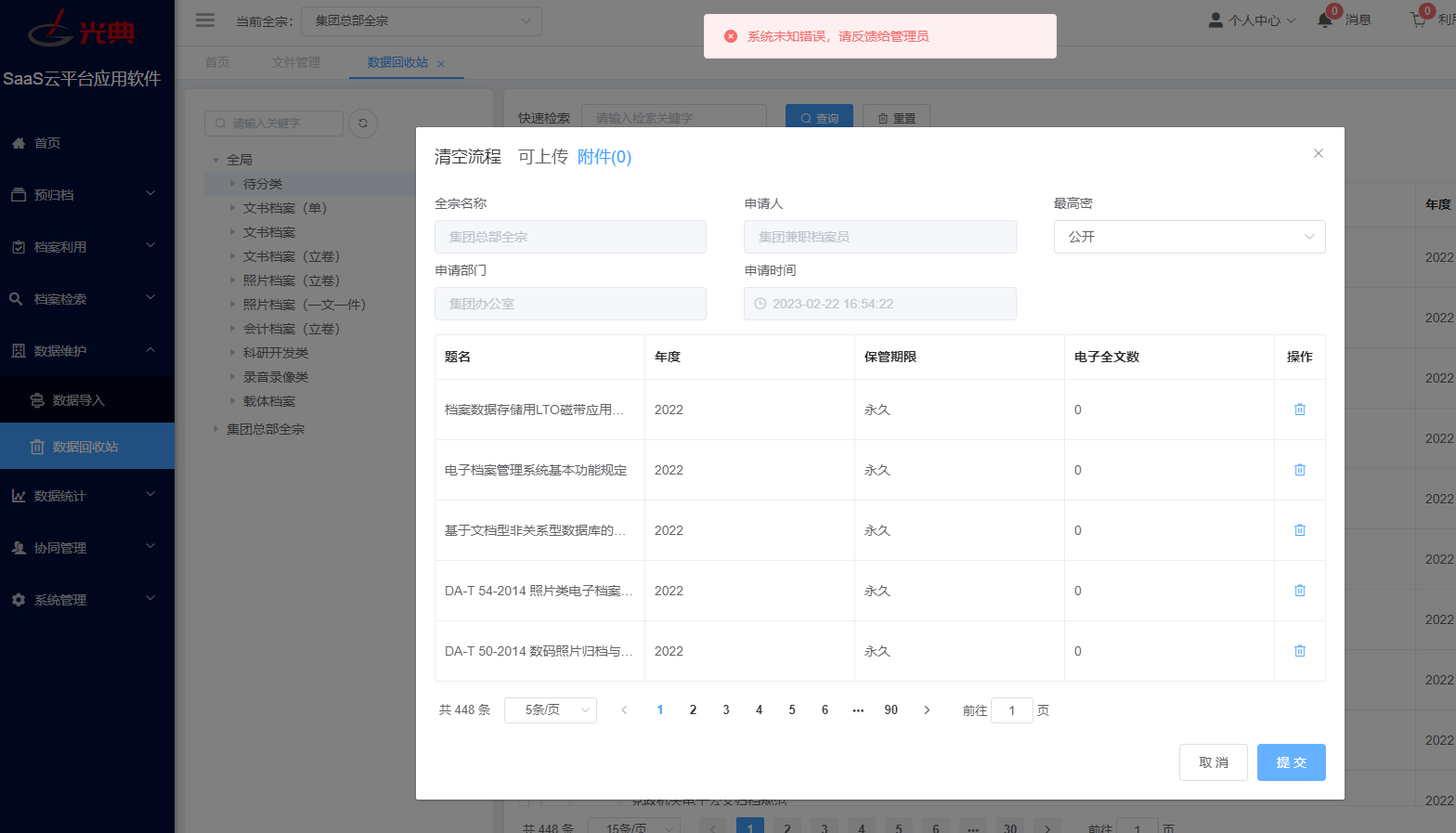This screenshot has height=833, width=1456.
Task: Switch to the 文件管理 tab
Action: tap(296, 62)
